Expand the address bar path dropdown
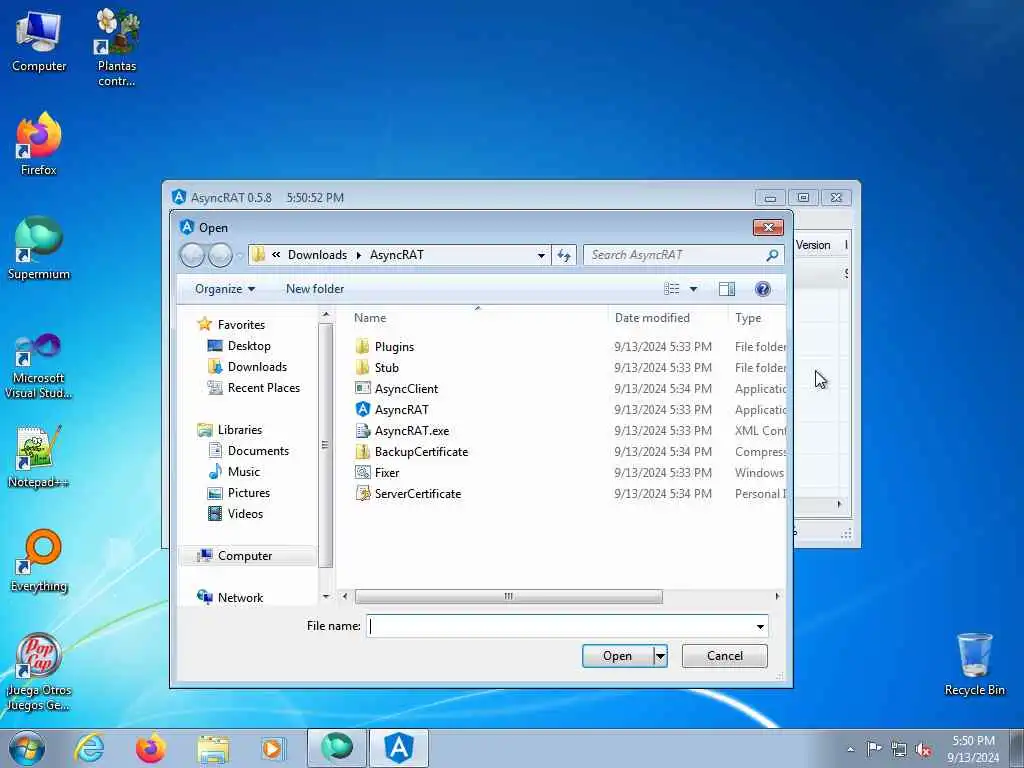The image size is (1024, 768). point(541,255)
